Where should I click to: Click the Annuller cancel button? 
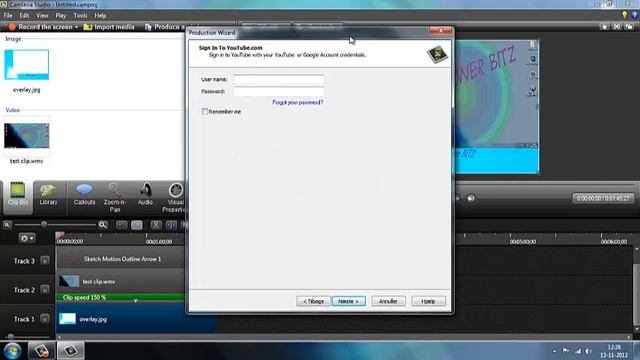point(388,301)
